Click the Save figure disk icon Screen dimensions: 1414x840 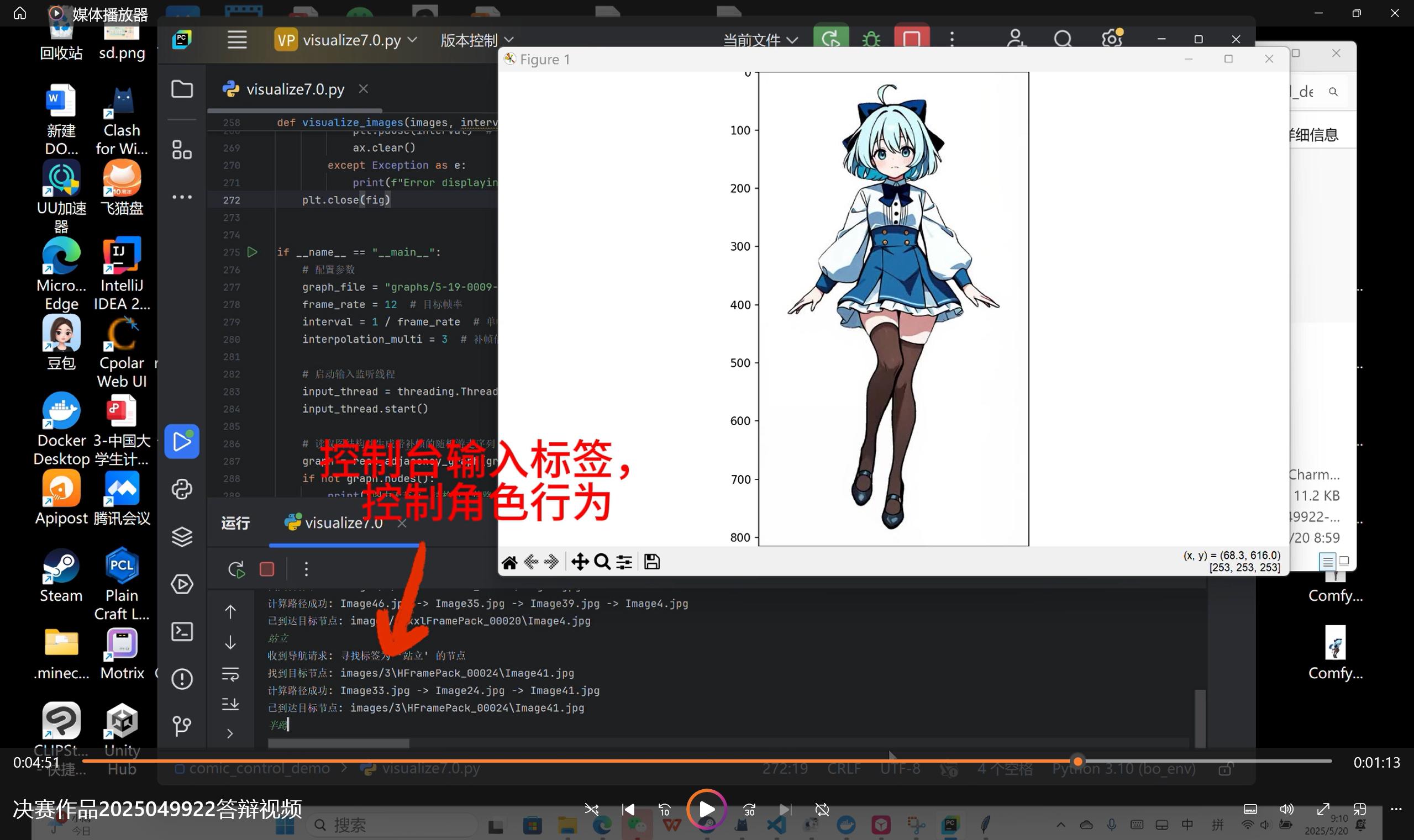point(652,562)
